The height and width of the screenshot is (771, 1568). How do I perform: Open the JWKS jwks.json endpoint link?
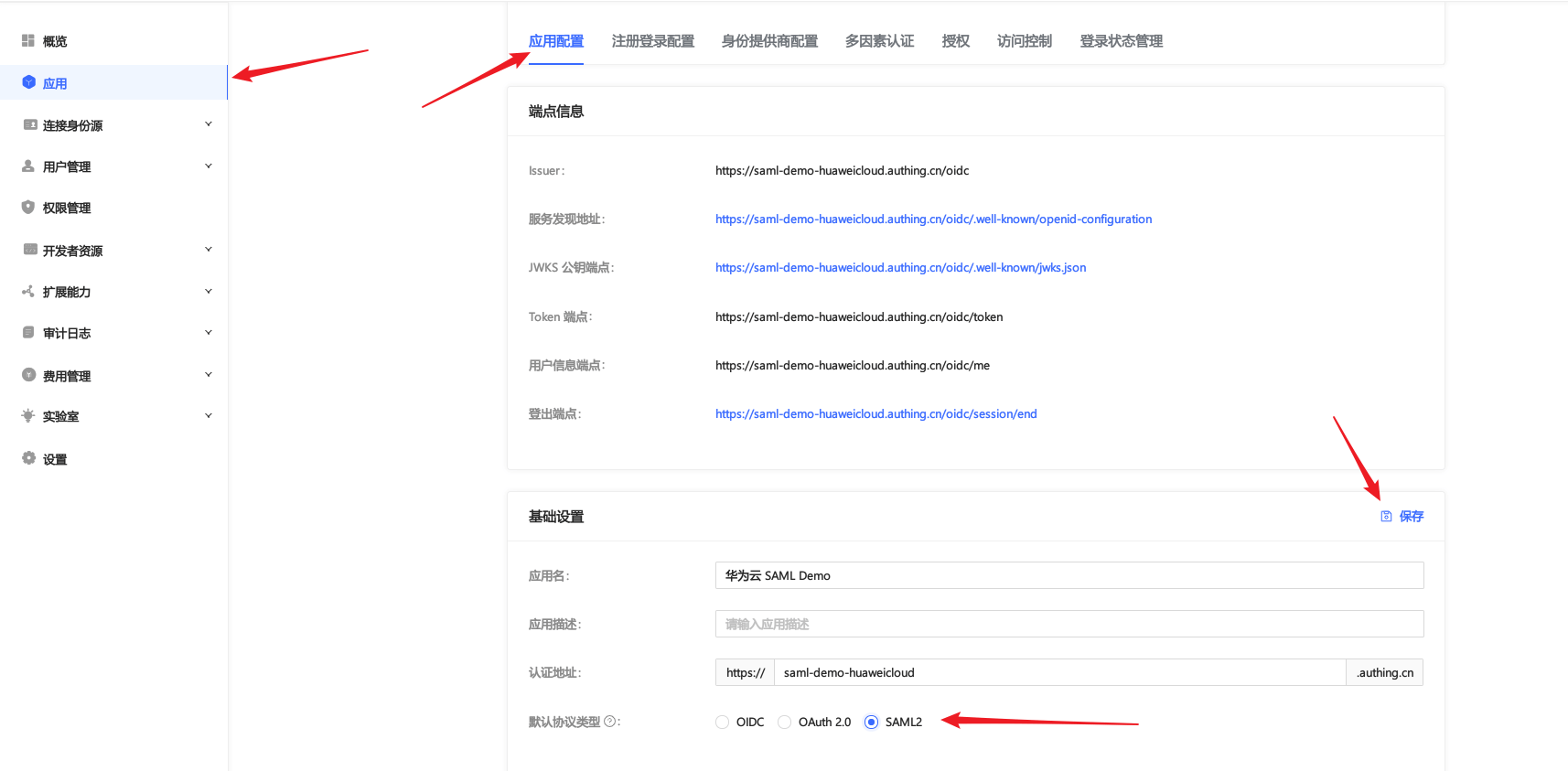900,268
